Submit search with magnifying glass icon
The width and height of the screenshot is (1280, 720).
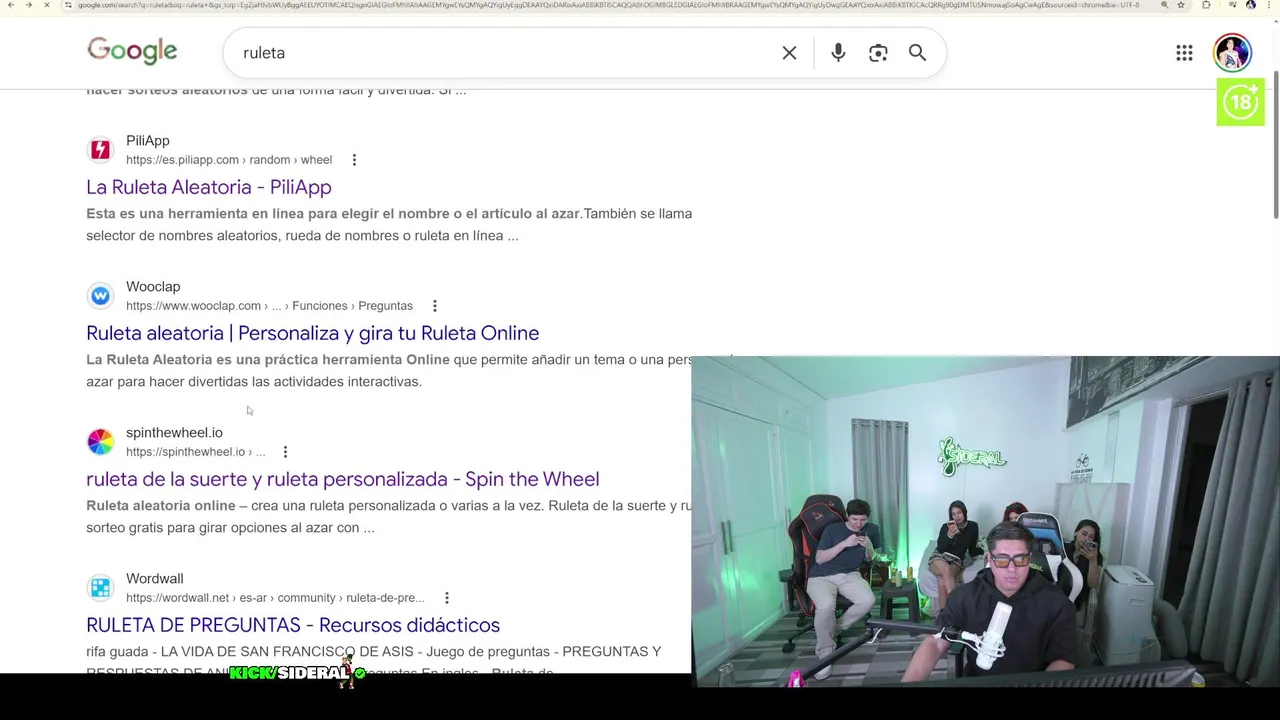(x=917, y=53)
